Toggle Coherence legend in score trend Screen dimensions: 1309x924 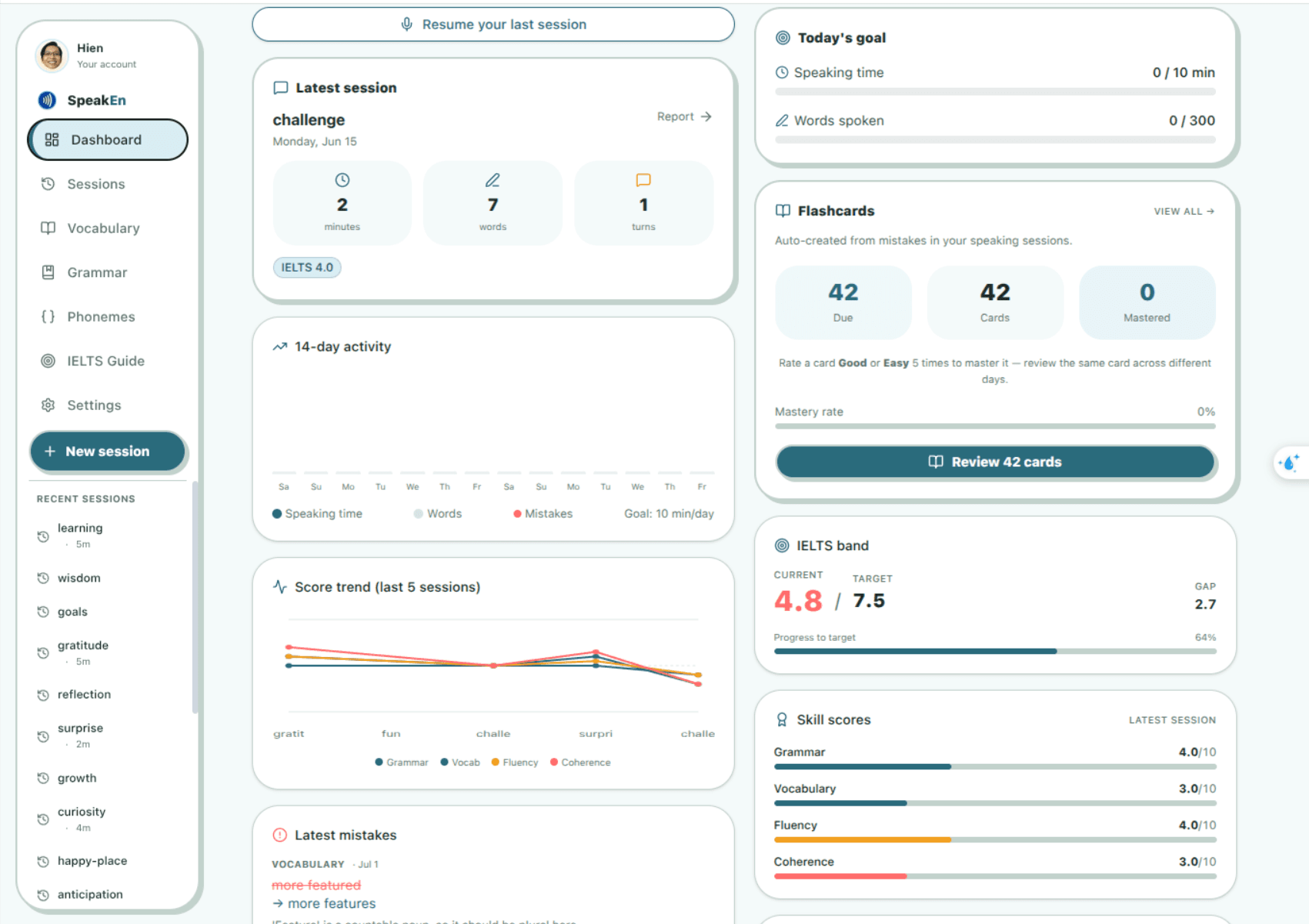[580, 762]
